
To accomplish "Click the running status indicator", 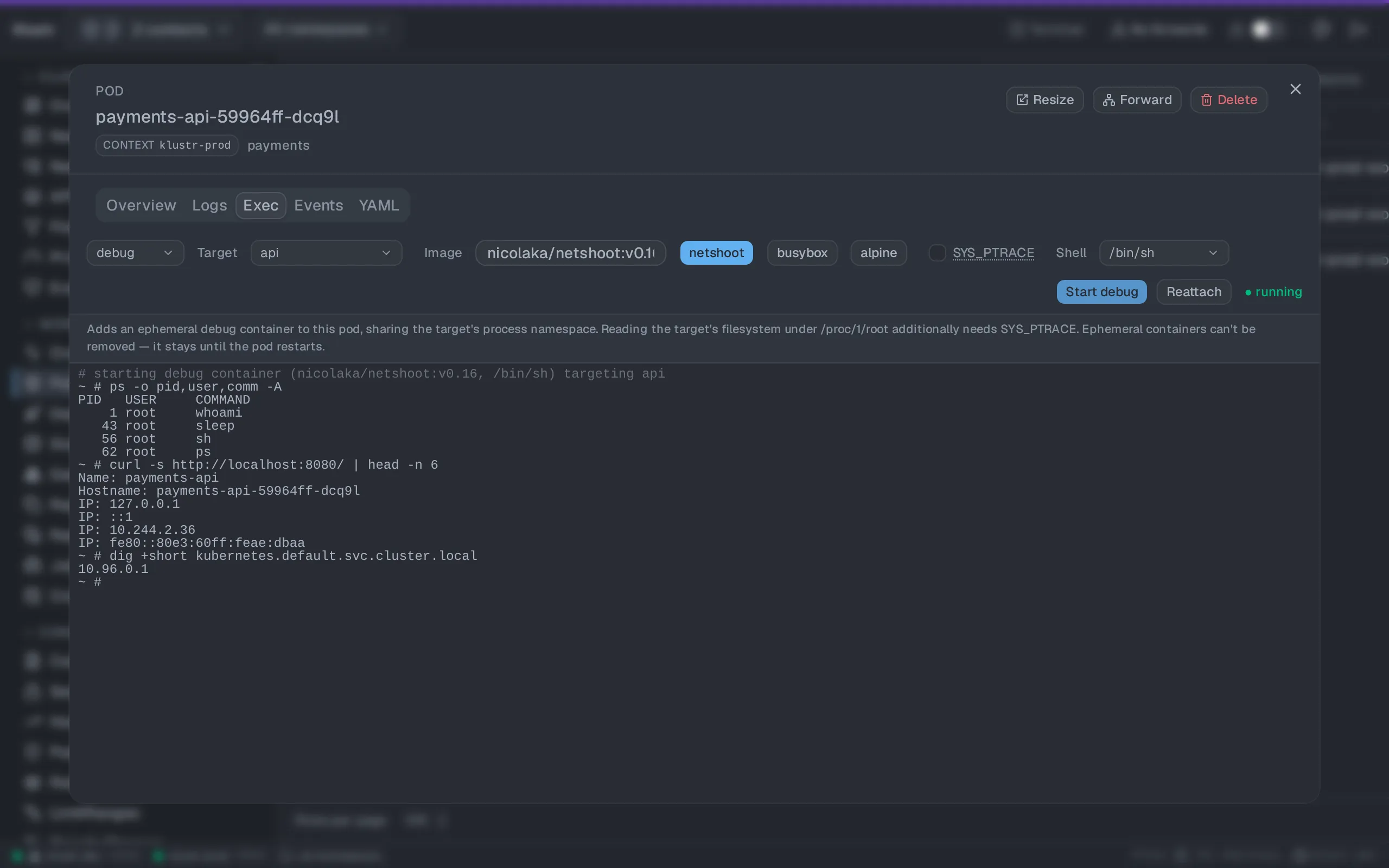I will (1273, 292).
